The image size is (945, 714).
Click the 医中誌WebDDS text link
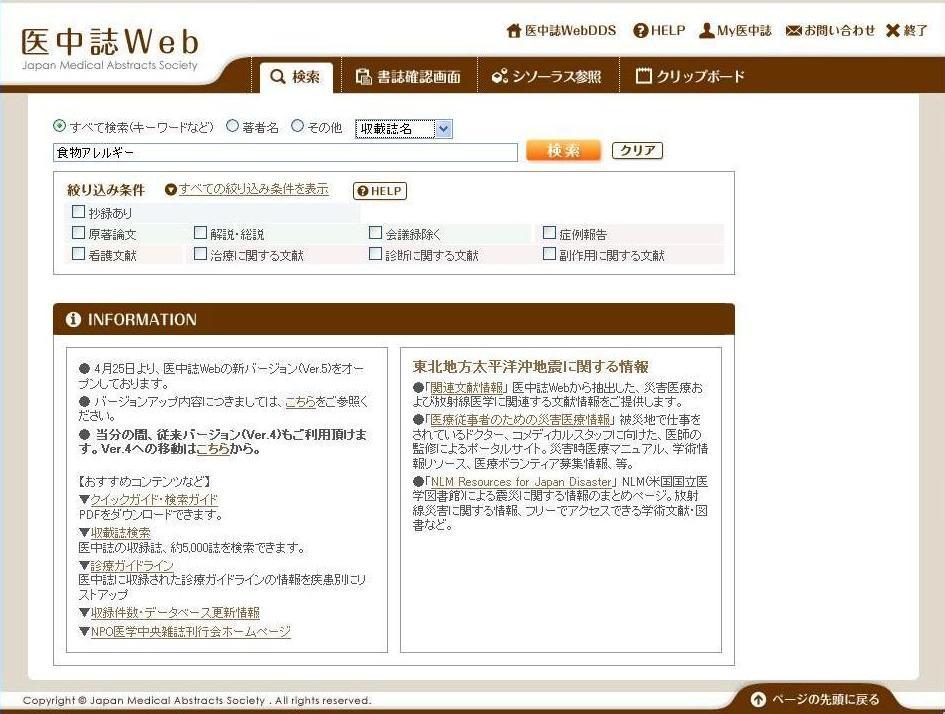[x=570, y=31]
